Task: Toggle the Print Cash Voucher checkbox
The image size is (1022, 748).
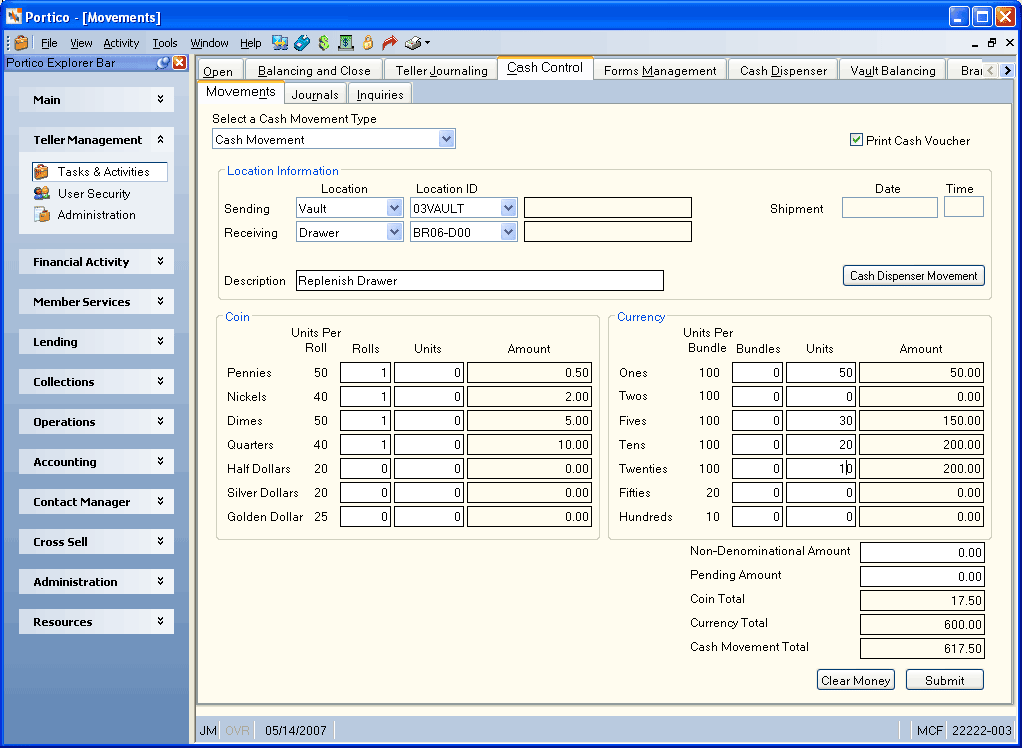Action: point(856,140)
